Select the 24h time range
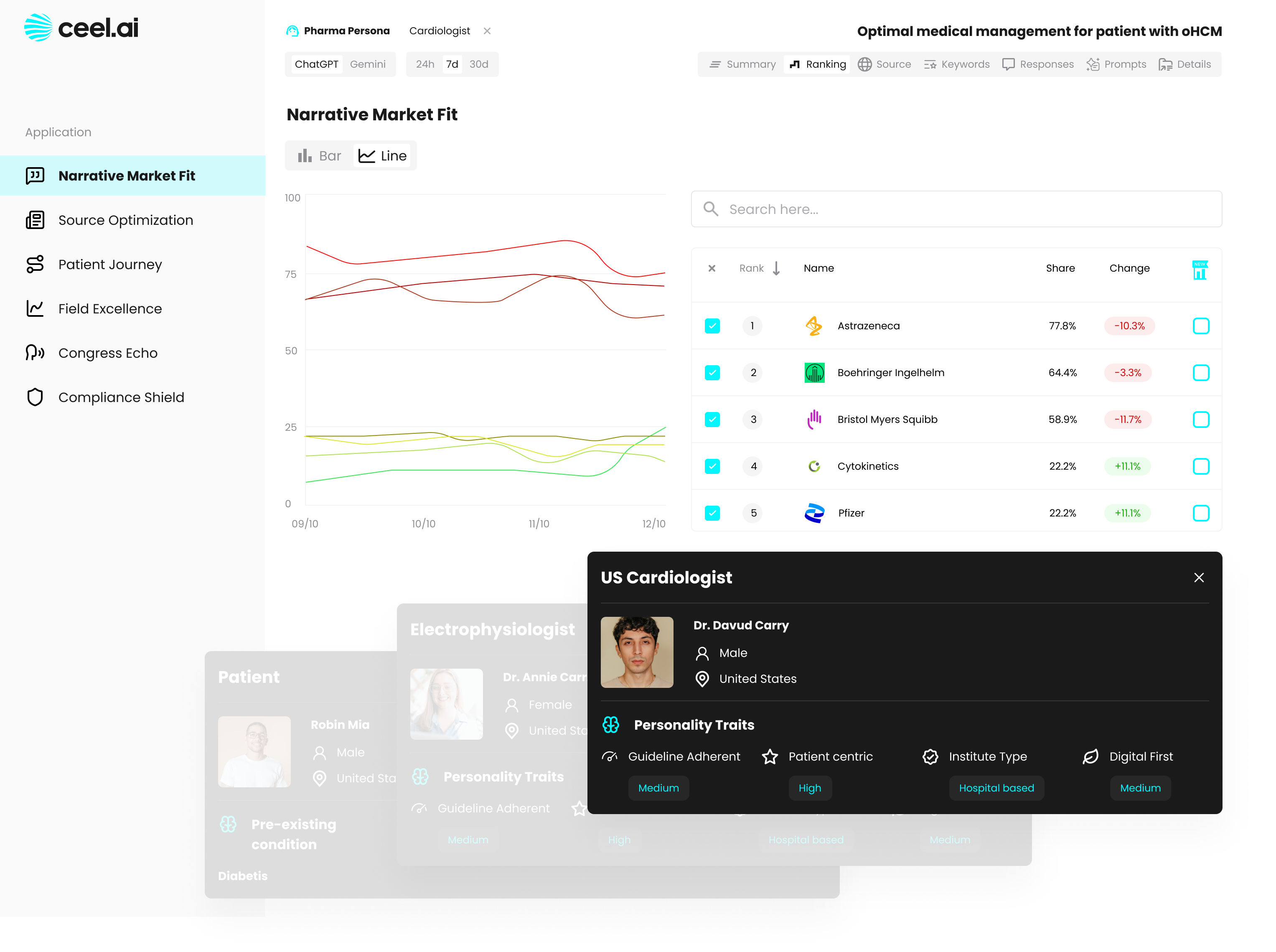The image size is (1276, 952). 425,64
